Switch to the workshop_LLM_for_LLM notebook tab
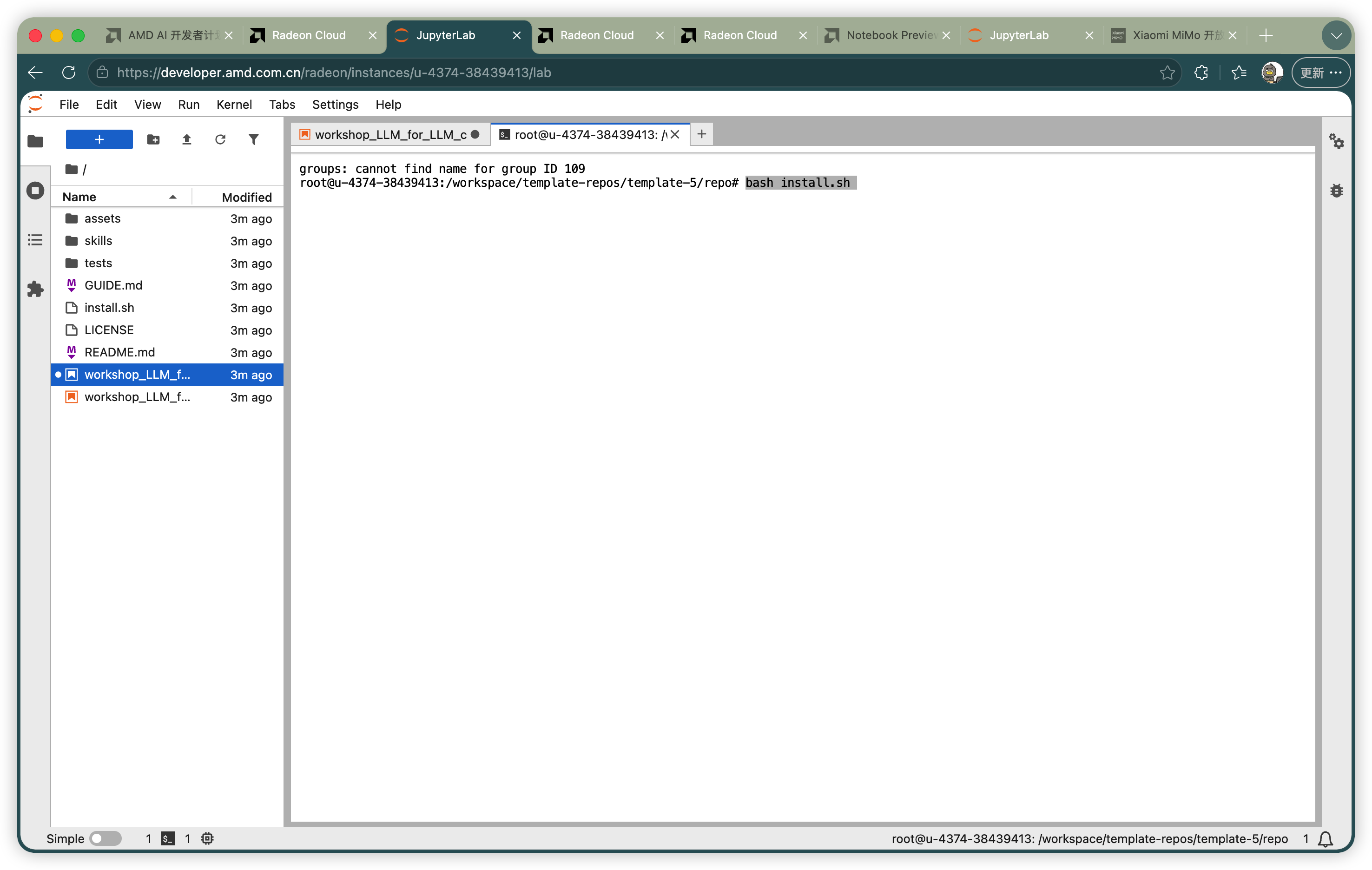Viewport: 1372px width, 870px height. pos(390,134)
